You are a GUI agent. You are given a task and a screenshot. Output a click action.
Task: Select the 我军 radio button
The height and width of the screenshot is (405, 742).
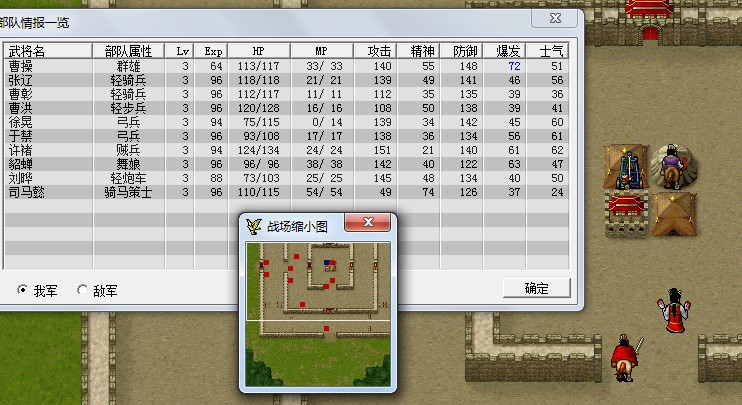pyautogui.click(x=22, y=290)
